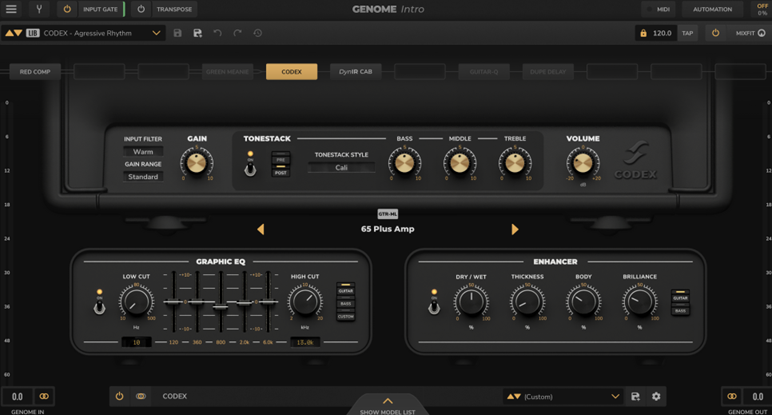Screen dimensions: 772x415
Task: Open the MIDI settings button
Action: [659, 9]
